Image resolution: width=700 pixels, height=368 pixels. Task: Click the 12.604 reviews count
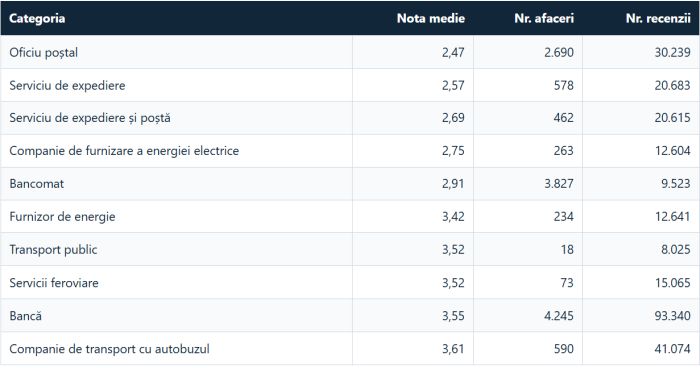point(673,151)
